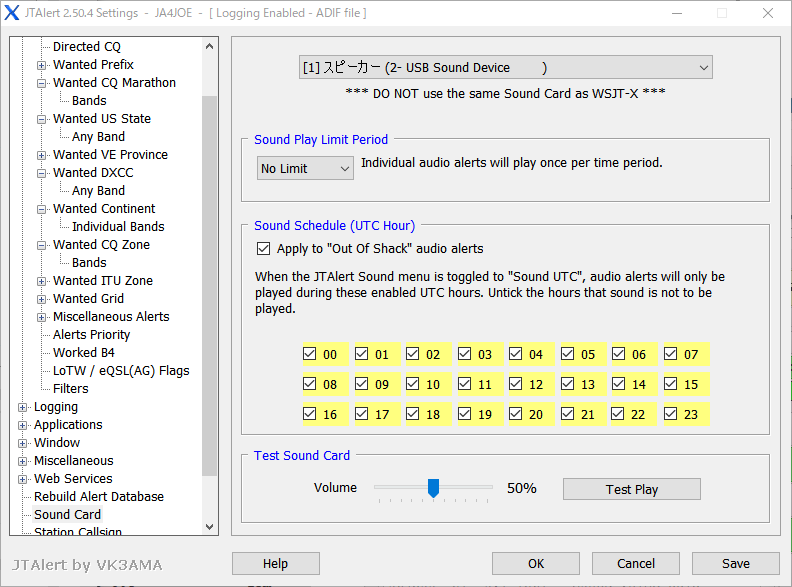Expand the Miscellaneous tree node below Window

pyautogui.click(x=22, y=461)
